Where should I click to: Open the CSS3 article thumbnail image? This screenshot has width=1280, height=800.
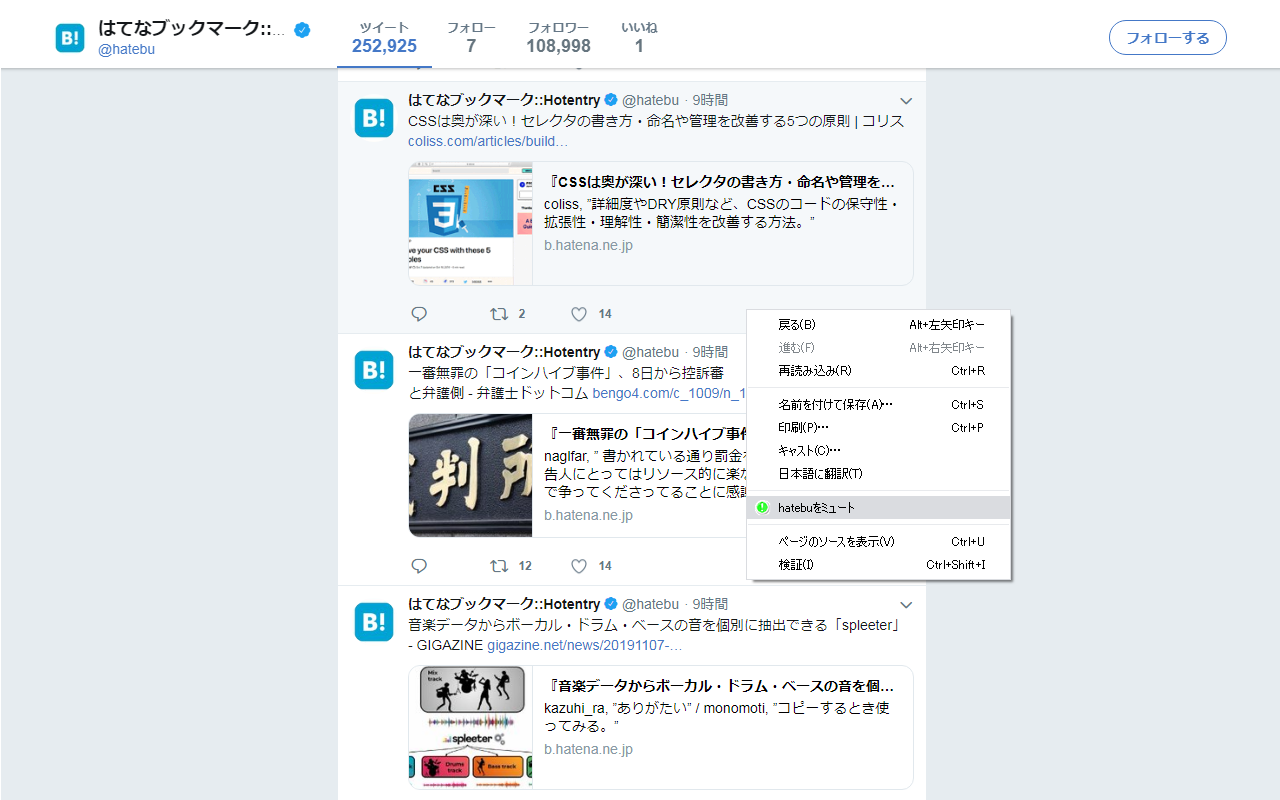pos(470,224)
